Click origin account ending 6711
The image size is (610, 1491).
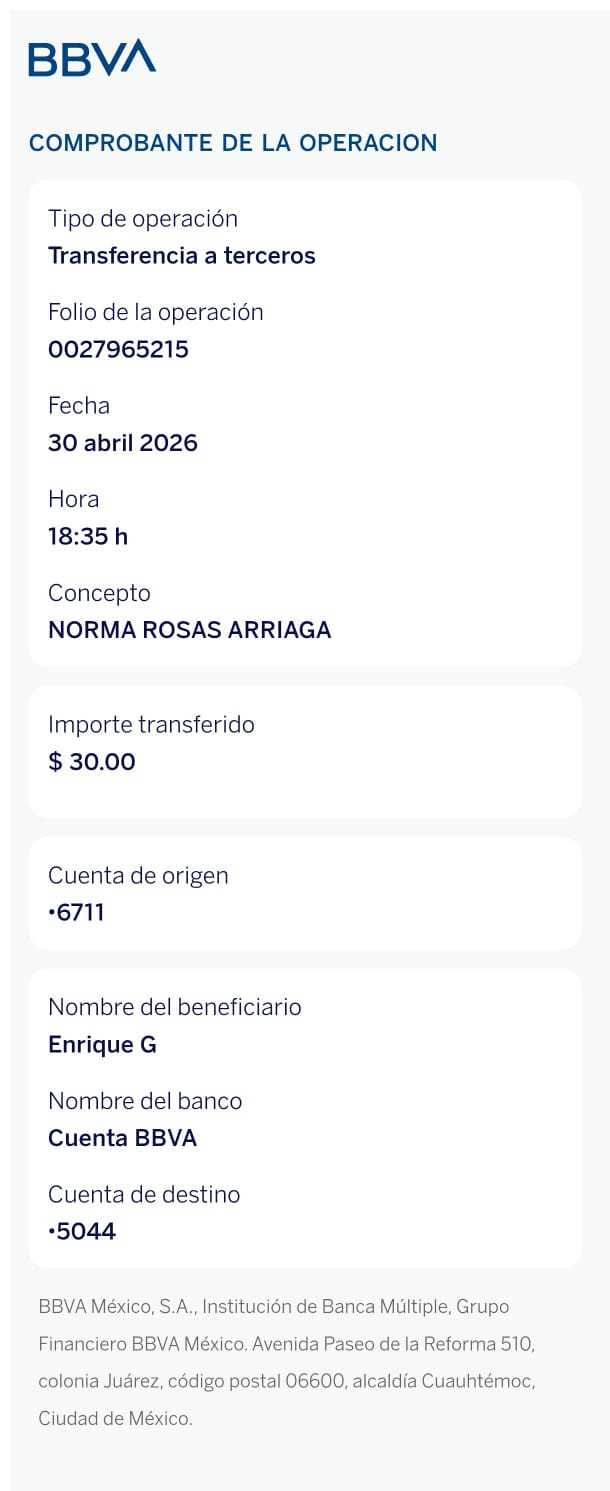[76, 913]
